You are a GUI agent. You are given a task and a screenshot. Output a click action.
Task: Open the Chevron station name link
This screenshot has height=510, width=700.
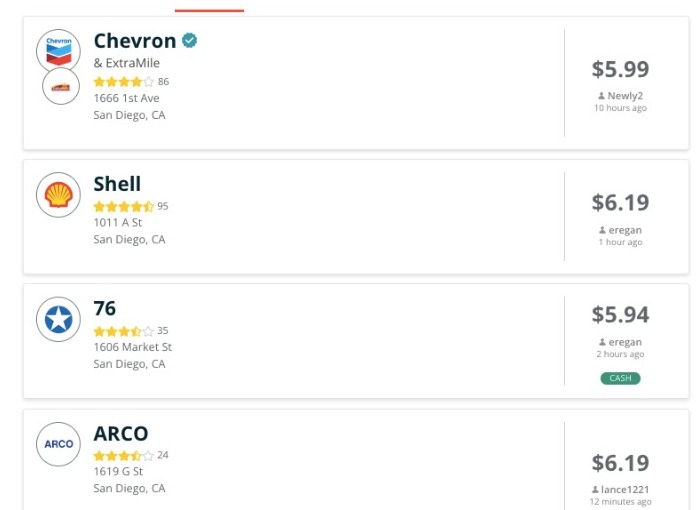point(134,41)
